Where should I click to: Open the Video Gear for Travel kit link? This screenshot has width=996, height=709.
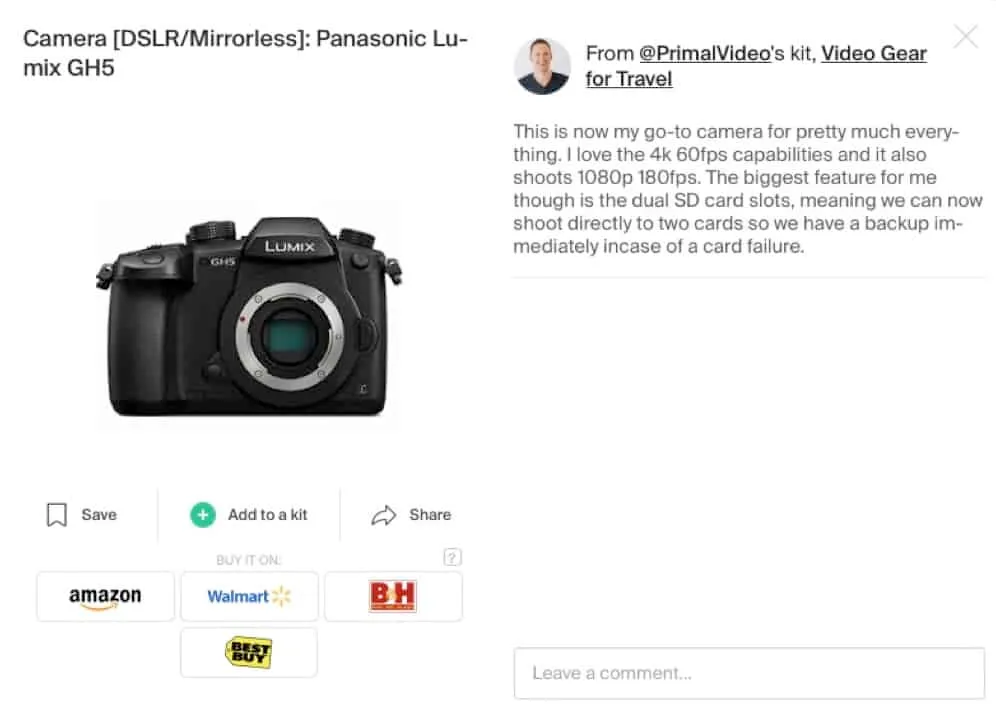pos(756,66)
